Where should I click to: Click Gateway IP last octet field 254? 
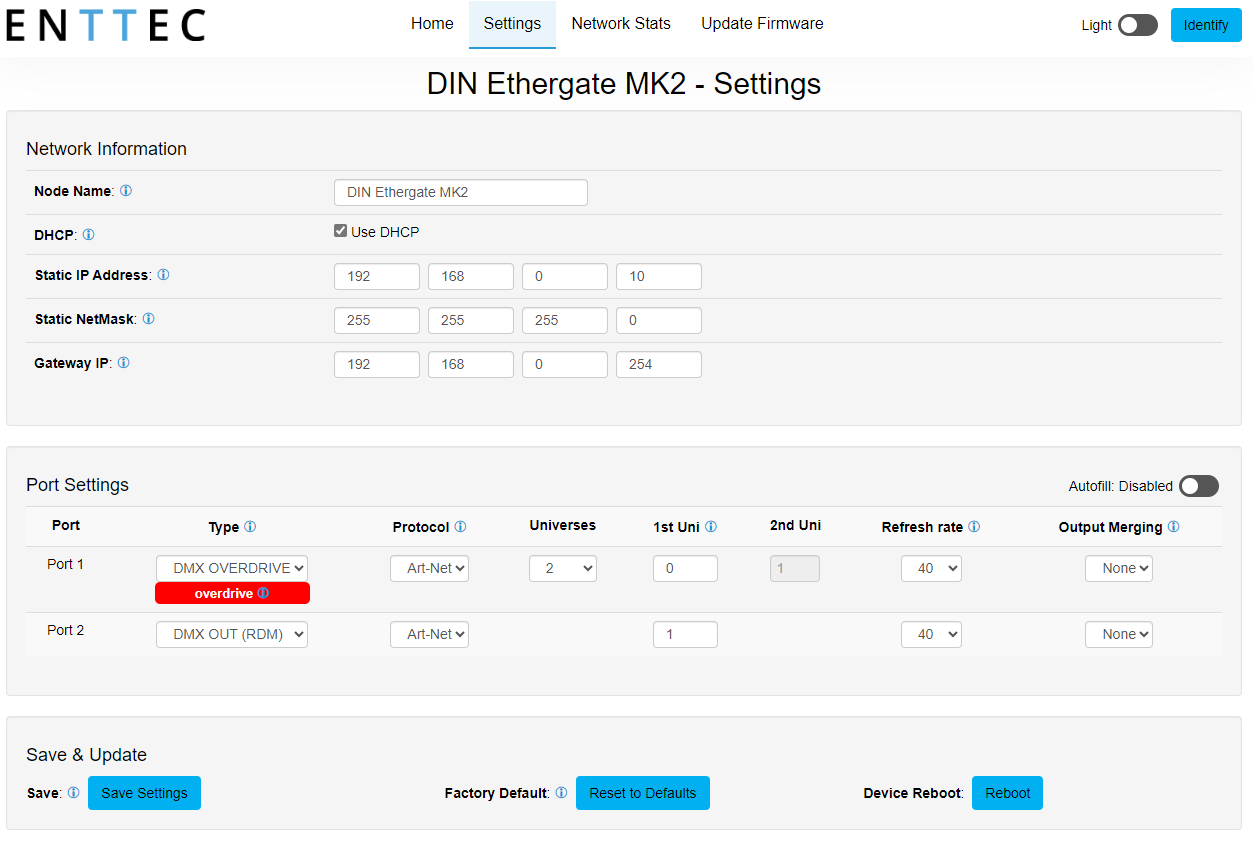[659, 364]
